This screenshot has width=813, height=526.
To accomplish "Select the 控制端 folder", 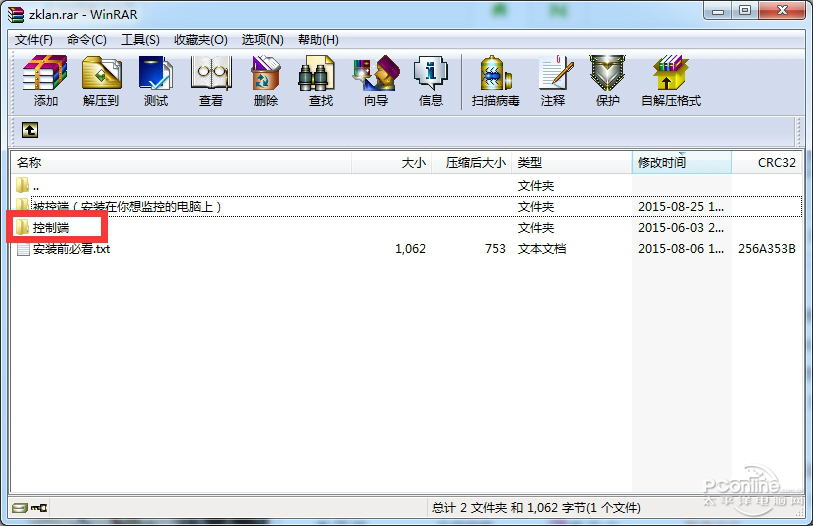I will click(x=51, y=228).
